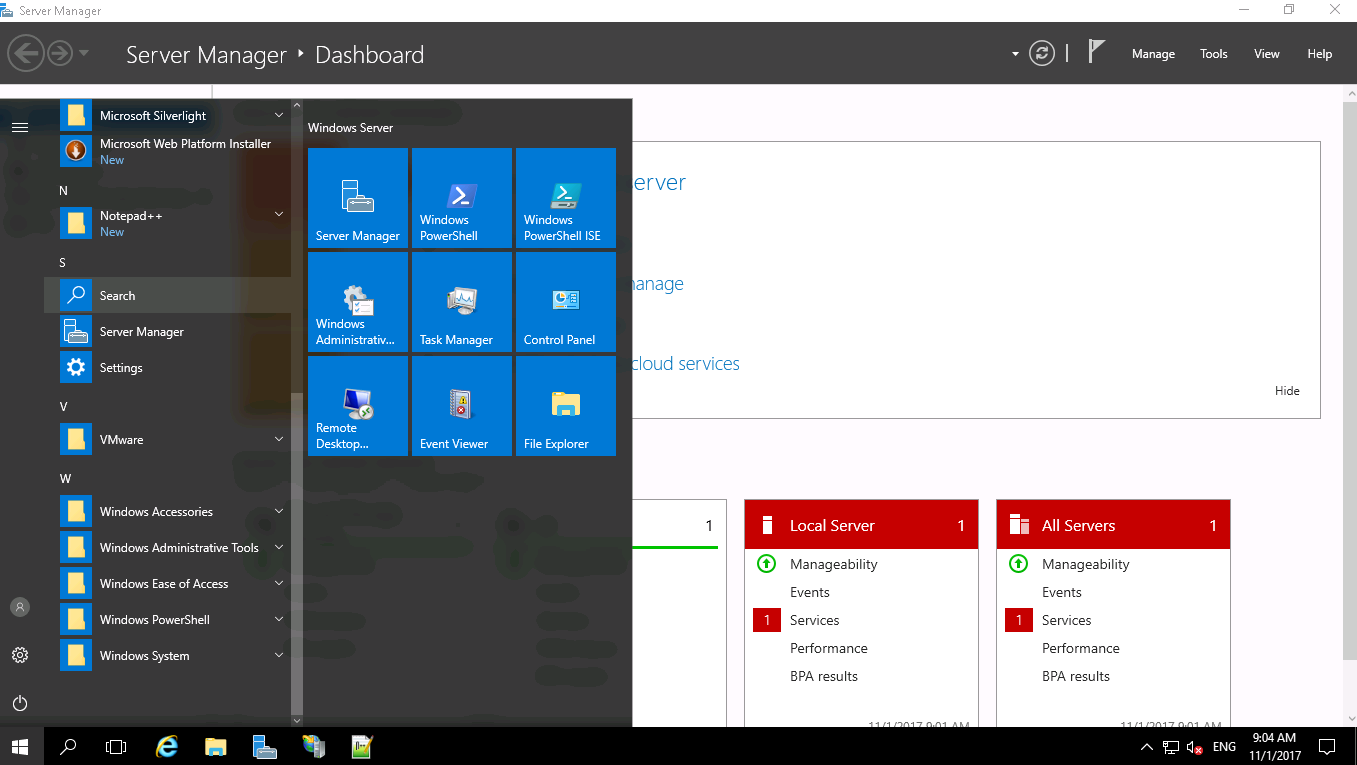1357x765 pixels.
Task: Open Internet Explorer from the taskbar
Action: 167,746
